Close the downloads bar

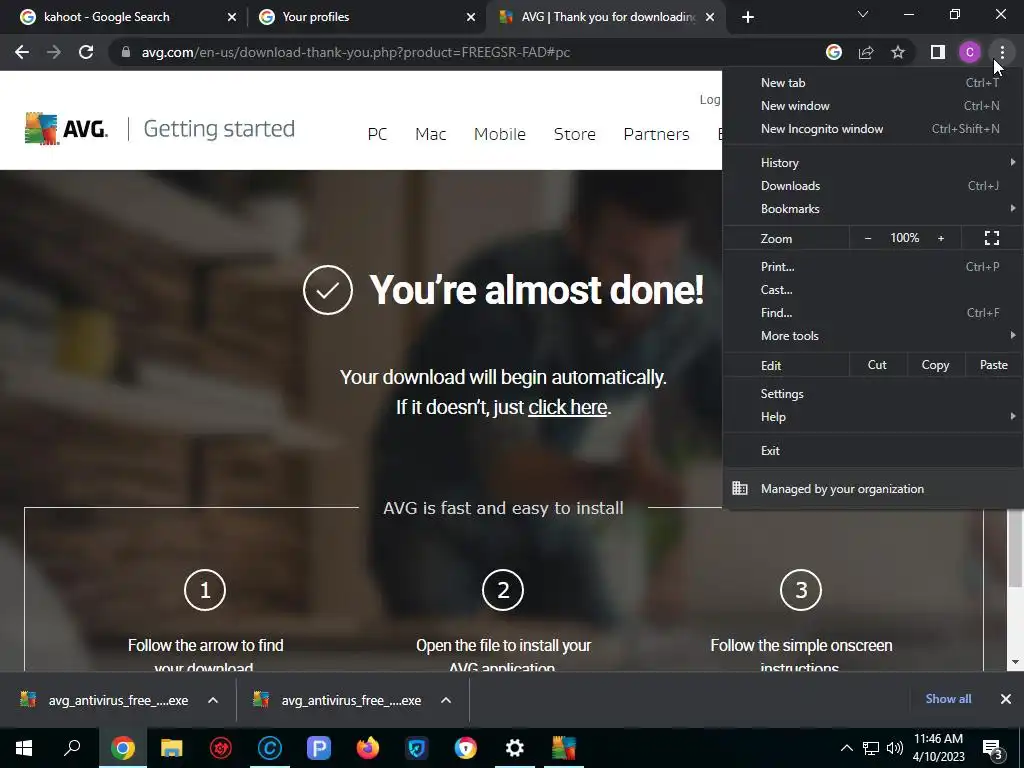[x=1006, y=699]
